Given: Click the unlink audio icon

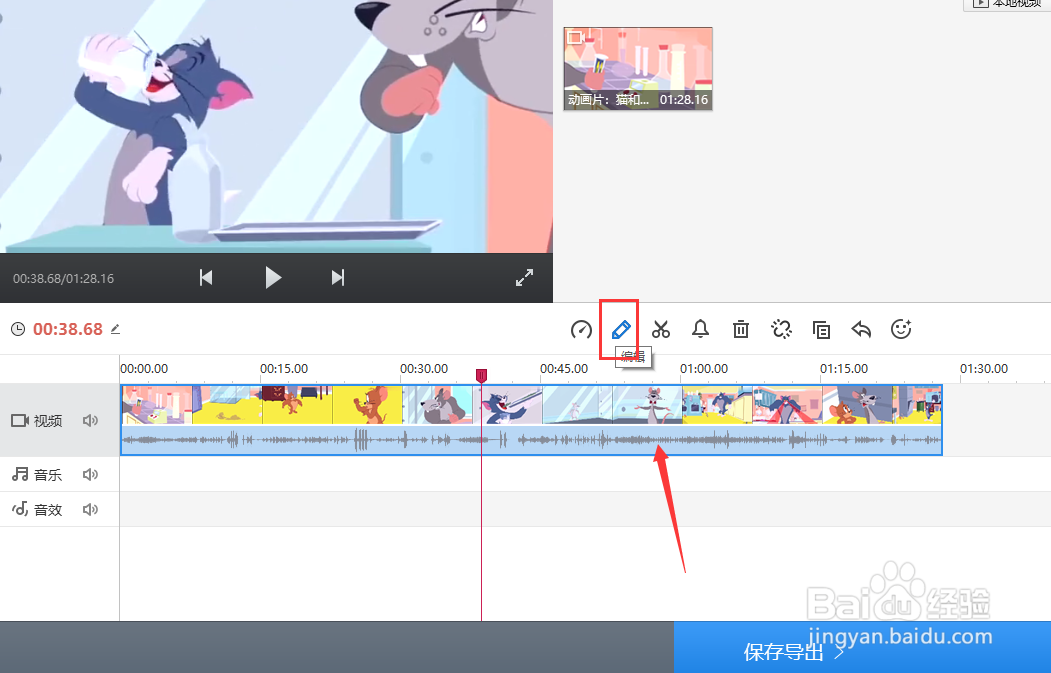Looking at the screenshot, I should click(x=781, y=329).
